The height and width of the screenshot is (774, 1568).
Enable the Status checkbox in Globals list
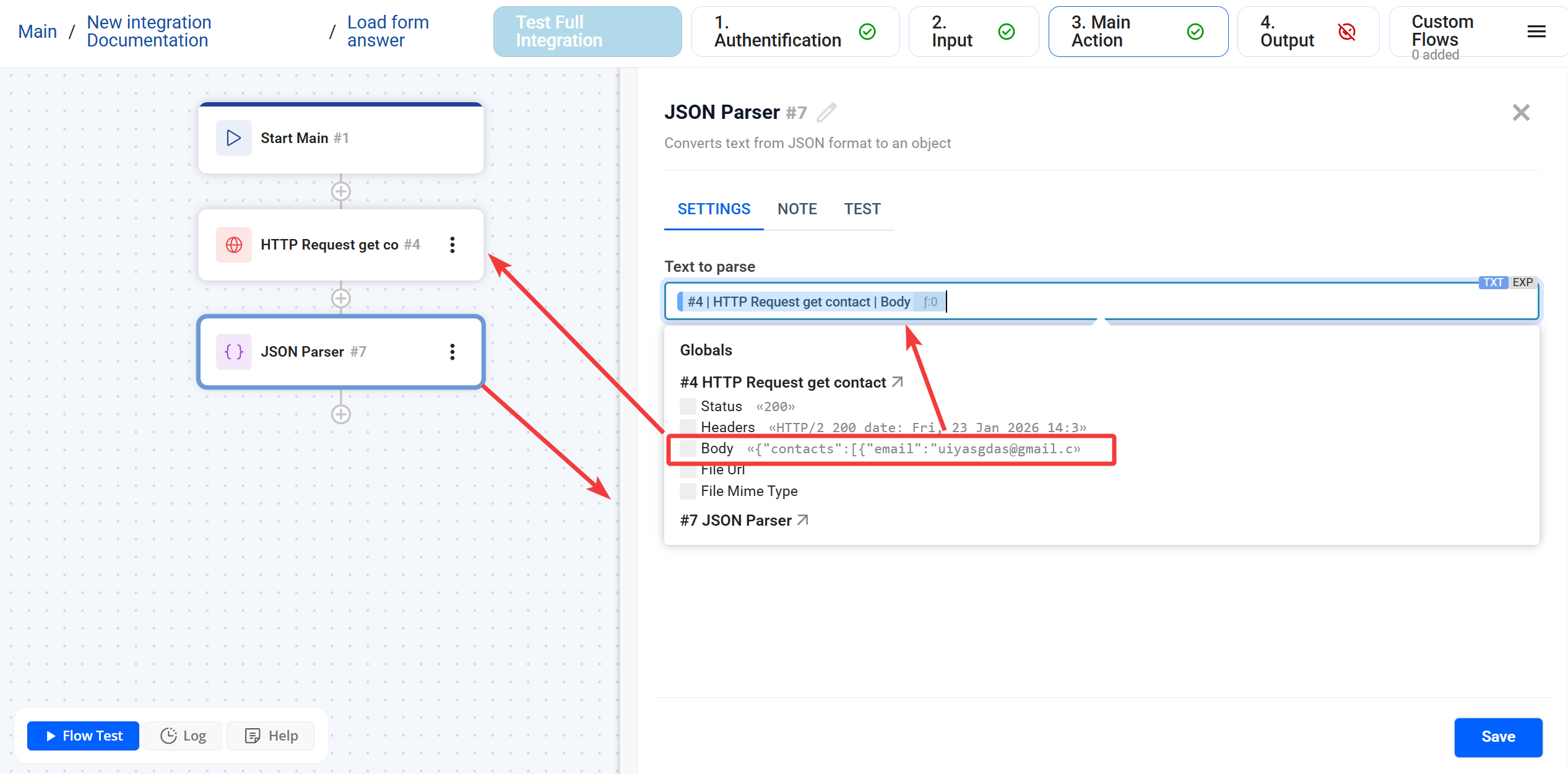[687, 406]
